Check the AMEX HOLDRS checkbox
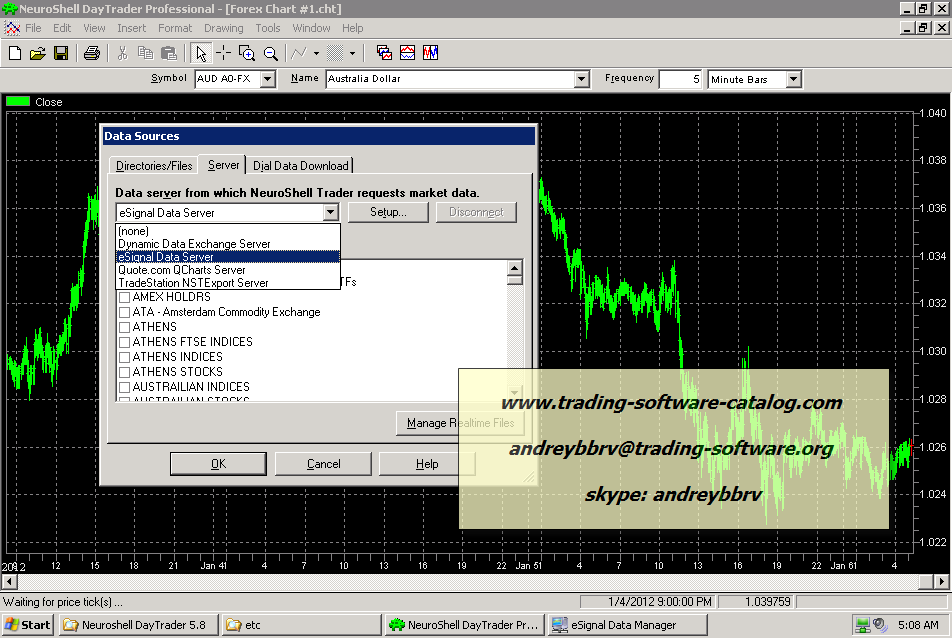Screen dimensions: 952x638 (124, 297)
